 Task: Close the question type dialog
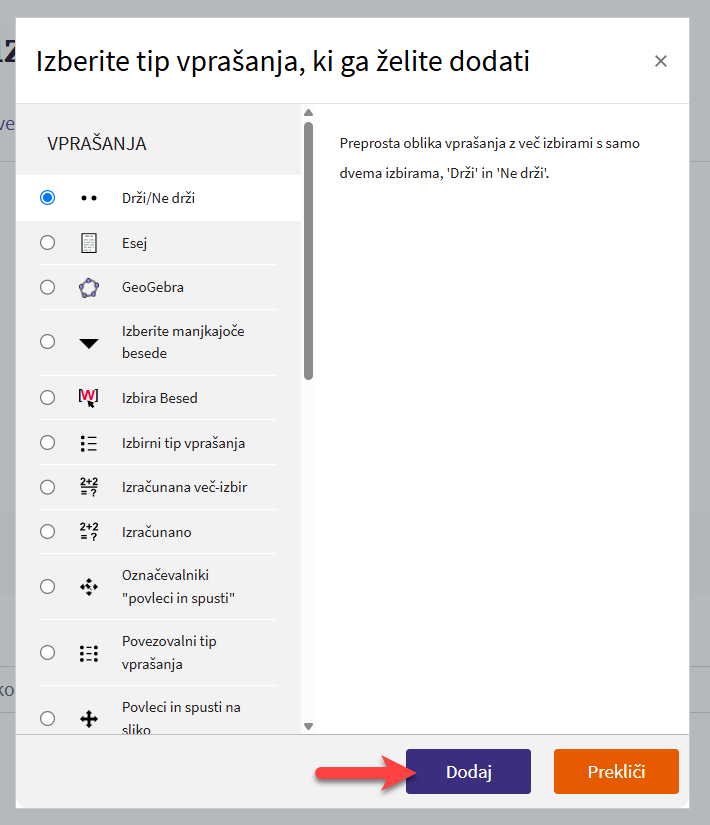coord(660,61)
